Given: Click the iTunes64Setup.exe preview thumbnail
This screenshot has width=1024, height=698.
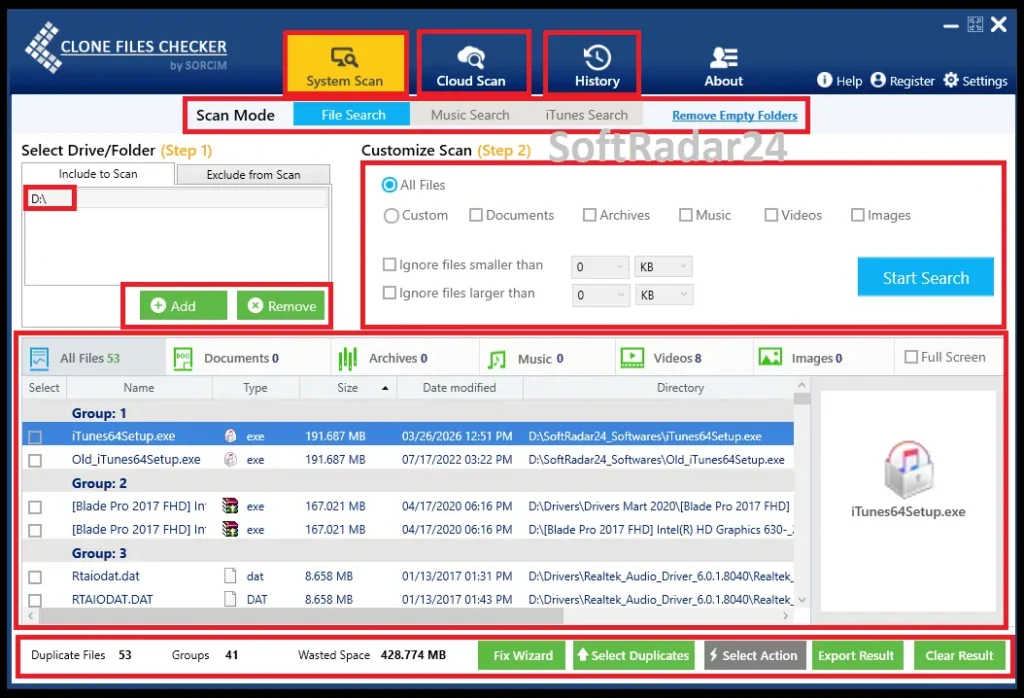Looking at the screenshot, I should click(908, 470).
